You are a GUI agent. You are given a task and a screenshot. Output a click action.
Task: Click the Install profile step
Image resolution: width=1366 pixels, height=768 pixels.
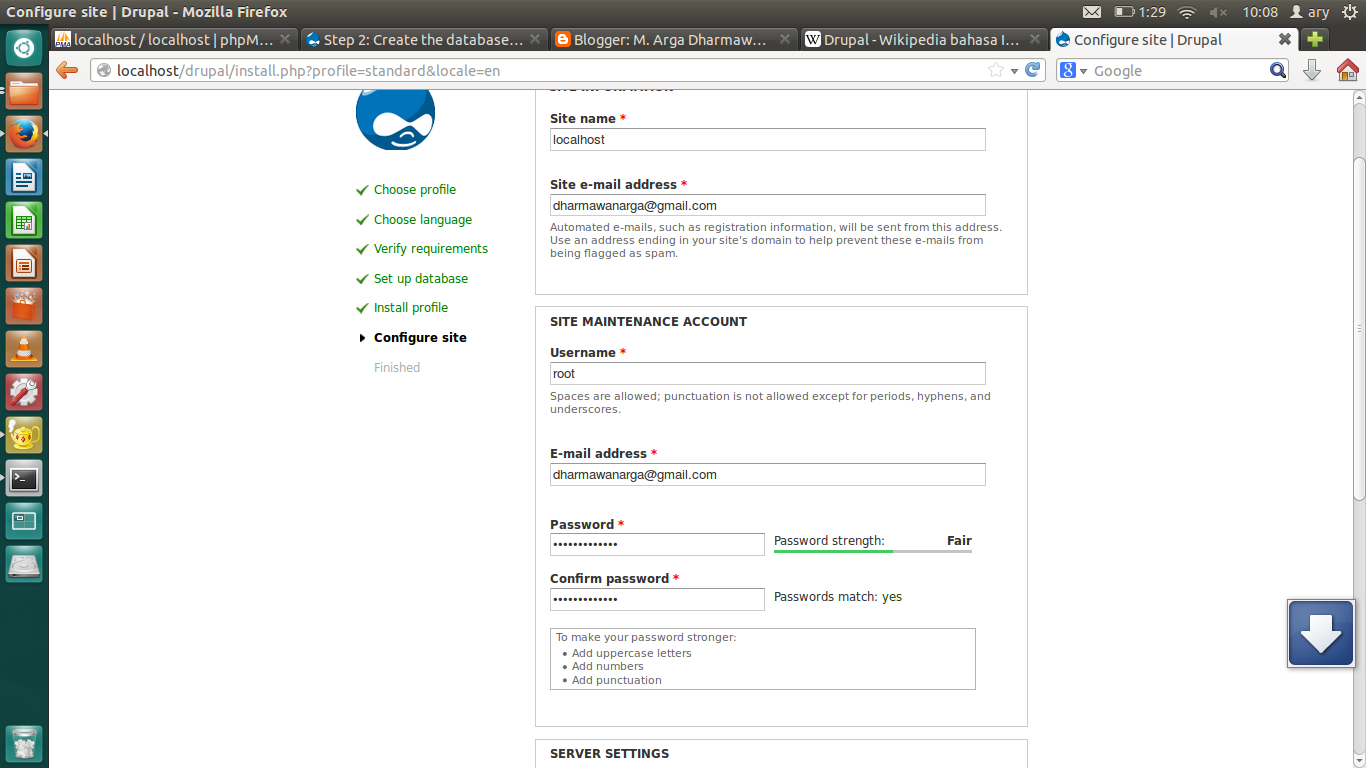(x=411, y=308)
